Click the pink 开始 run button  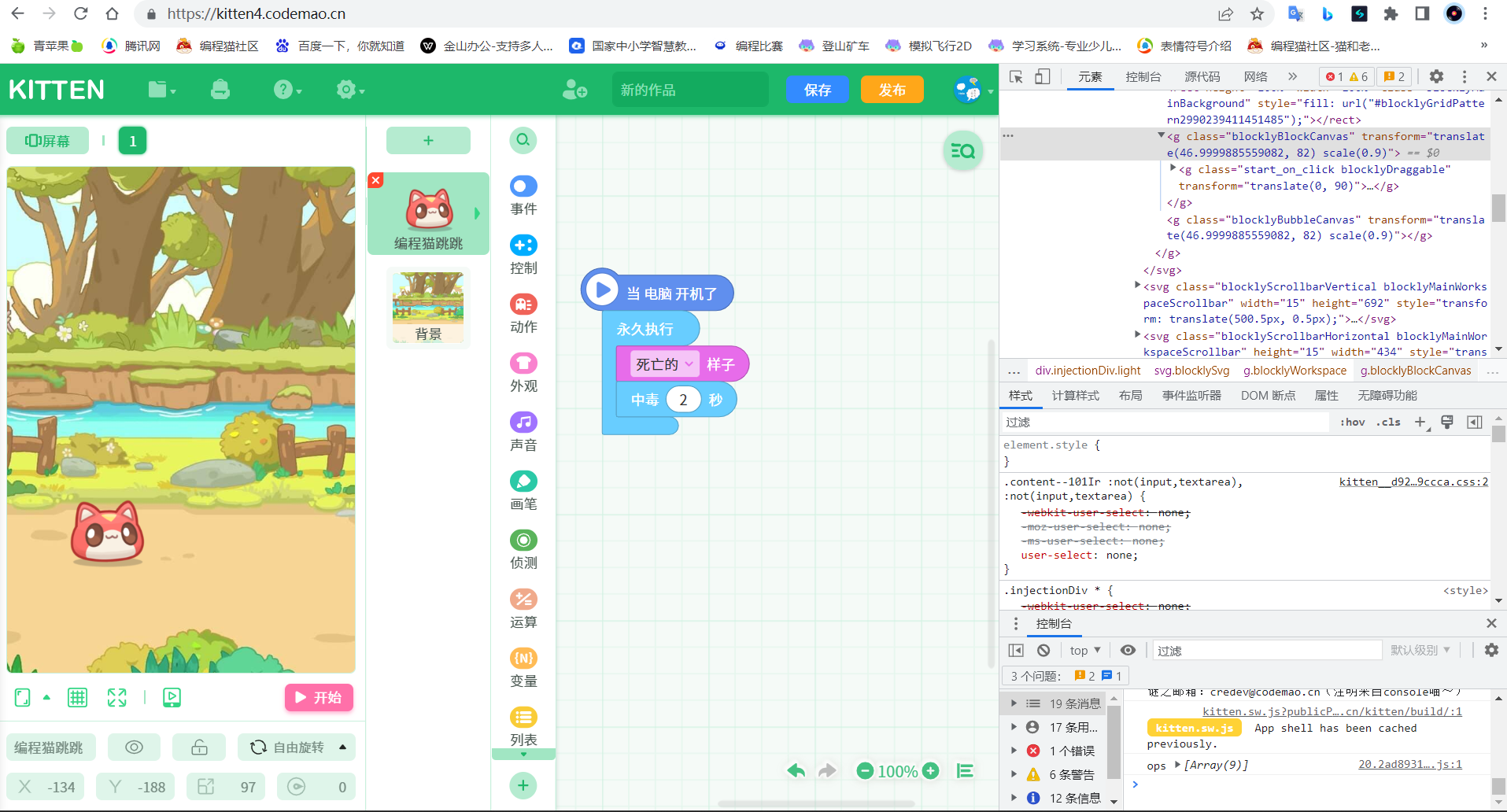[319, 697]
